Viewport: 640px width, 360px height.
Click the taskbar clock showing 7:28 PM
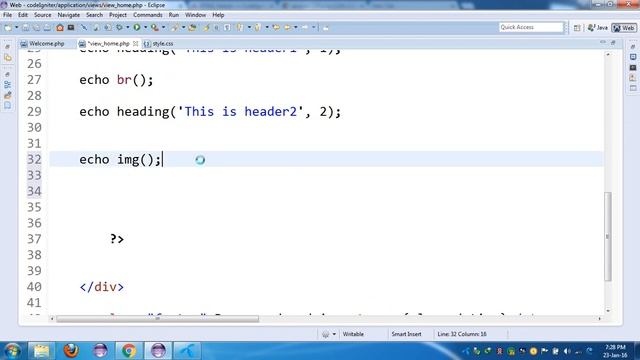click(x=615, y=351)
